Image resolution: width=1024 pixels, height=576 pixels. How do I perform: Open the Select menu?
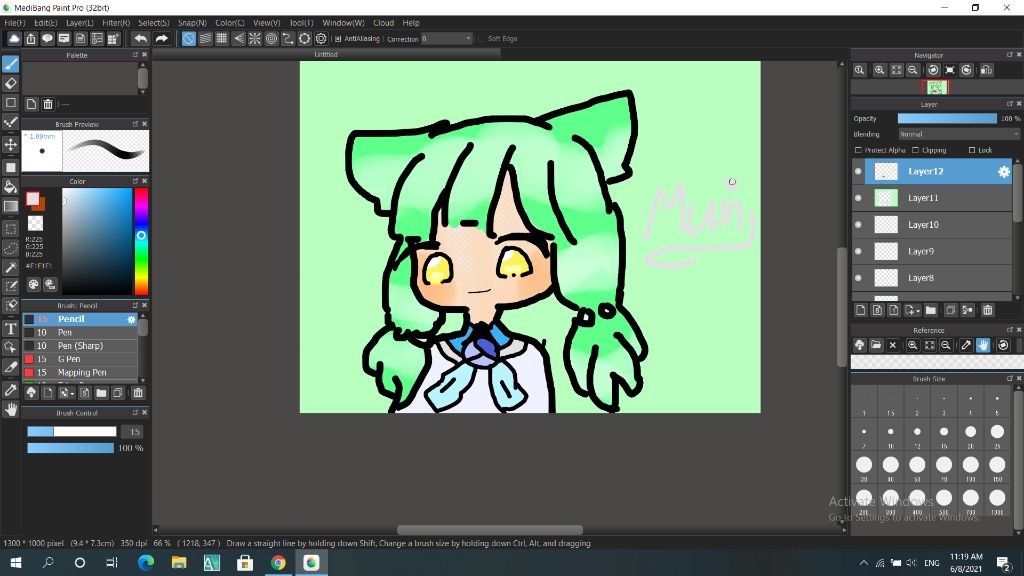coord(153,23)
